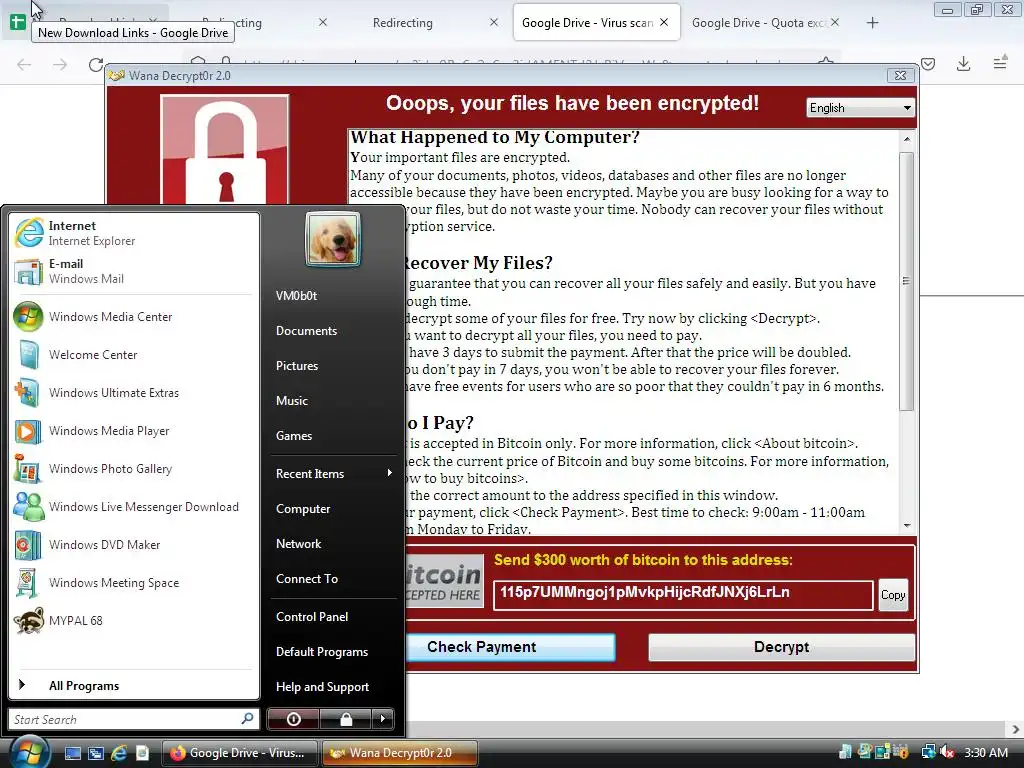Screen dimensions: 1024x768
Task: Open Default Programs
Action: (333, 652)
